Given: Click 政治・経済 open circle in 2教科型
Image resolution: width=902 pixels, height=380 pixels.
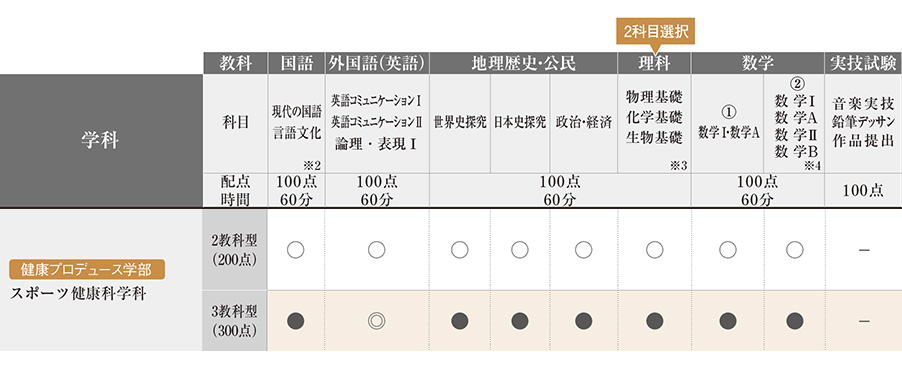Looking at the screenshot, I should [583, 250].
